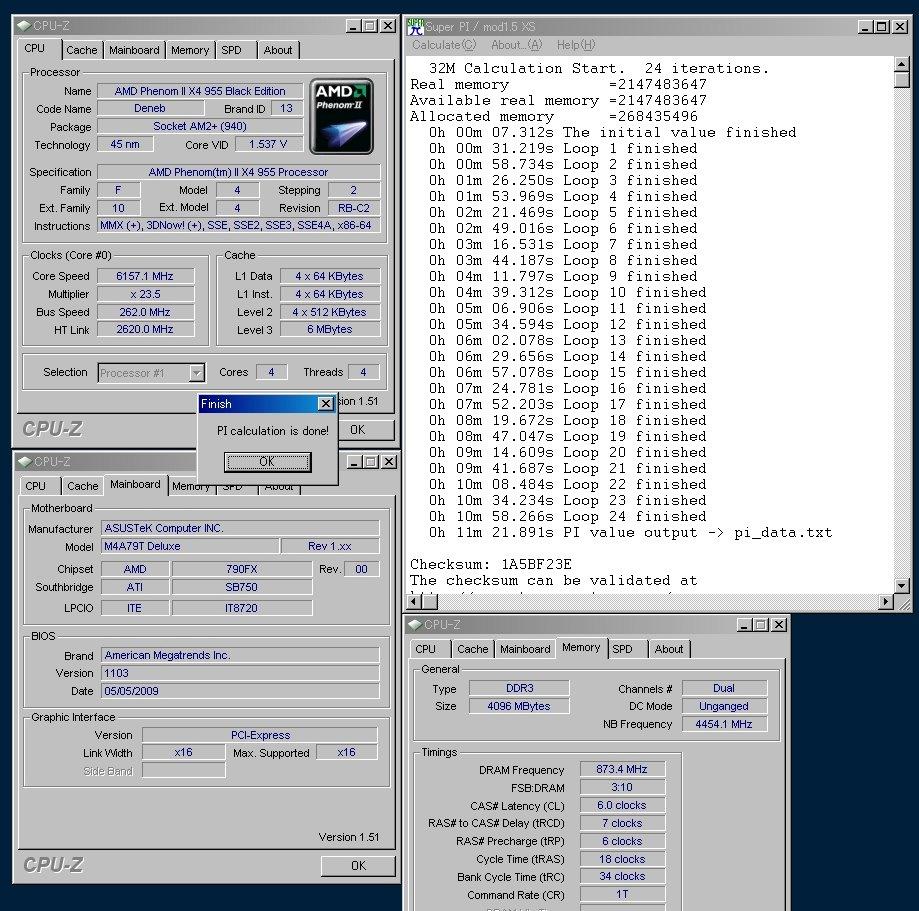Image resolution: width=919 pixels, height=911 pixels.
Task: Open the Processor #1 selection dropdown
Action: coord(196,372)
